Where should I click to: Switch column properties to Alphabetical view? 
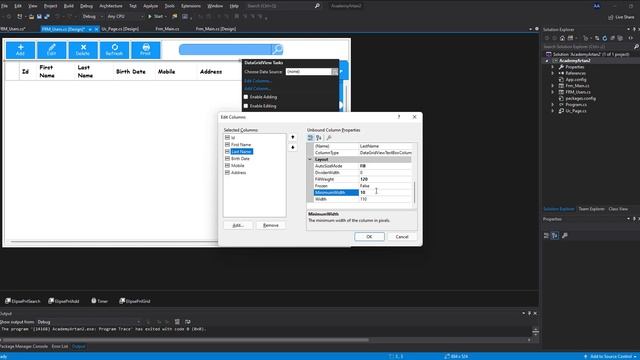319,138
